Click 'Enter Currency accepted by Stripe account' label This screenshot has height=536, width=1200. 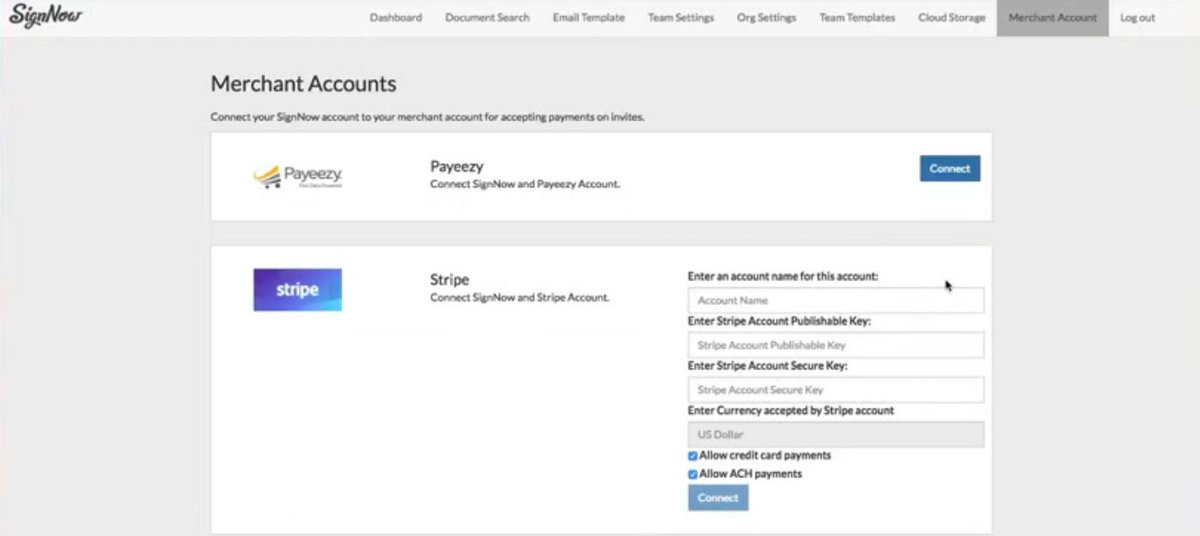(791, 410)
